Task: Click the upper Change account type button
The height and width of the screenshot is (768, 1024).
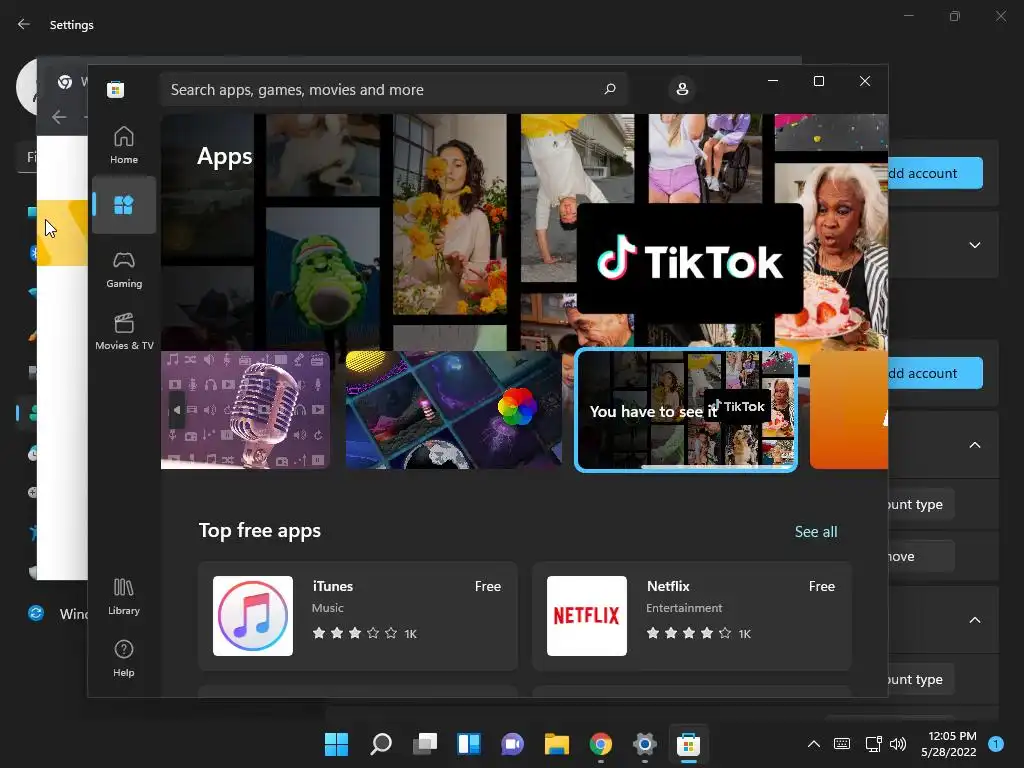Action: pyautogui.click(x=921, y=504)
